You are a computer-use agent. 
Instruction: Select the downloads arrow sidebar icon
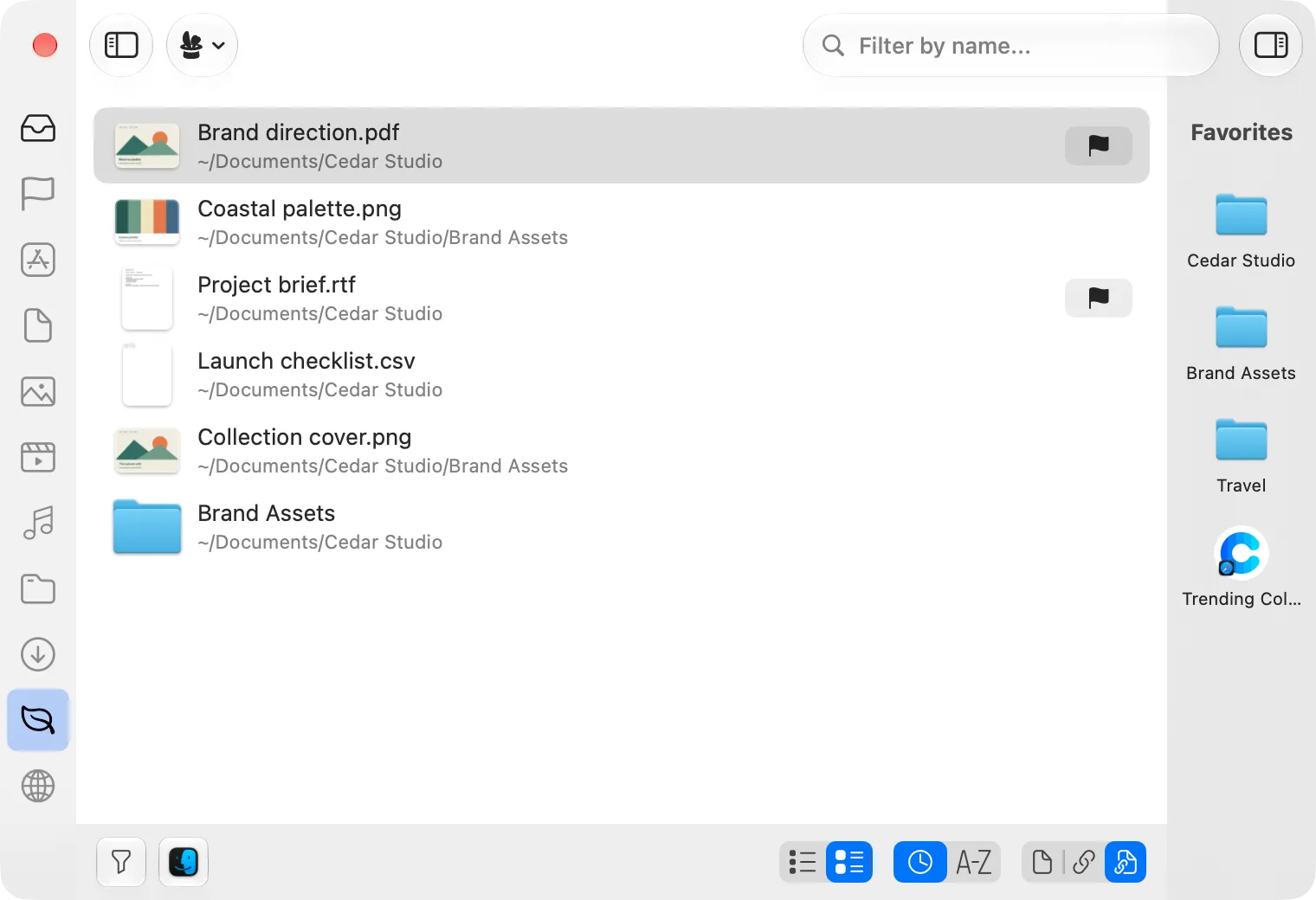38,654
